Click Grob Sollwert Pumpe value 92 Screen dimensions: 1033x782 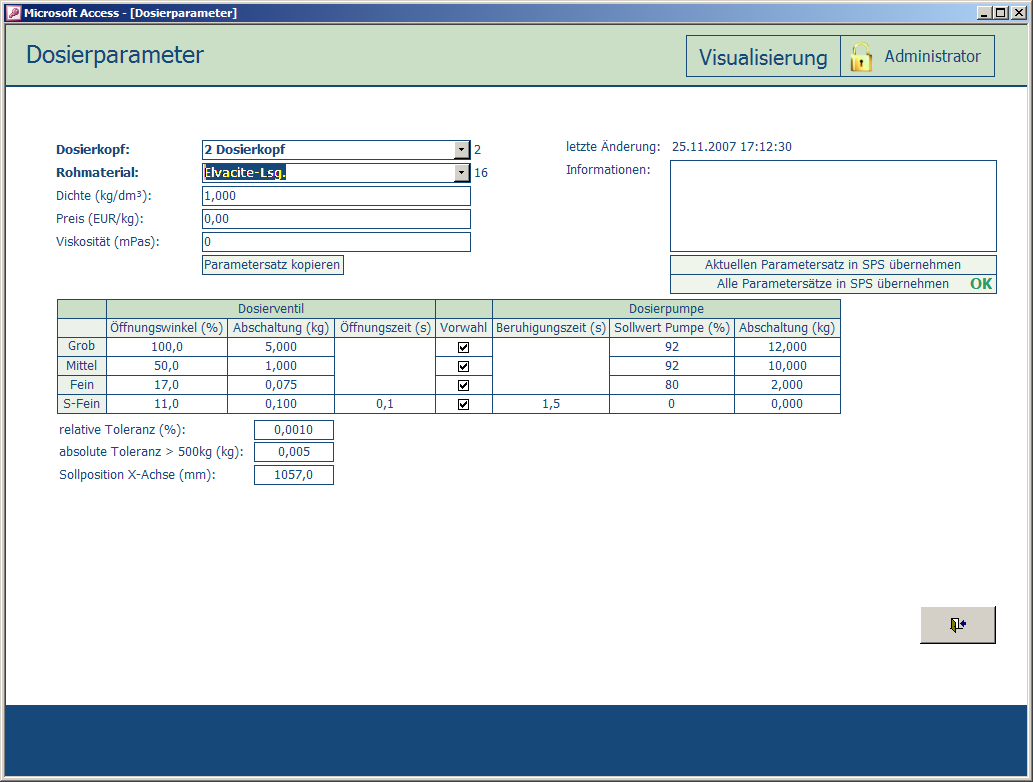click(x=672, y=347)
